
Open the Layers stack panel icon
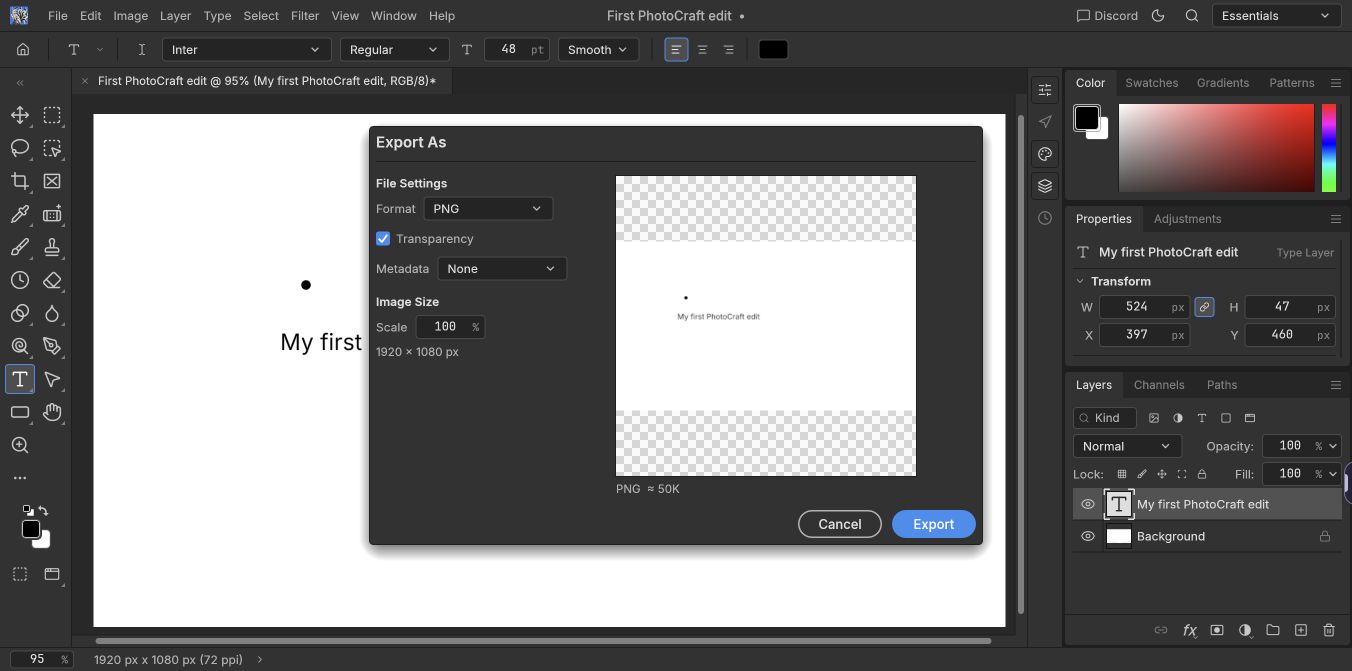(x=1045, y=186)
